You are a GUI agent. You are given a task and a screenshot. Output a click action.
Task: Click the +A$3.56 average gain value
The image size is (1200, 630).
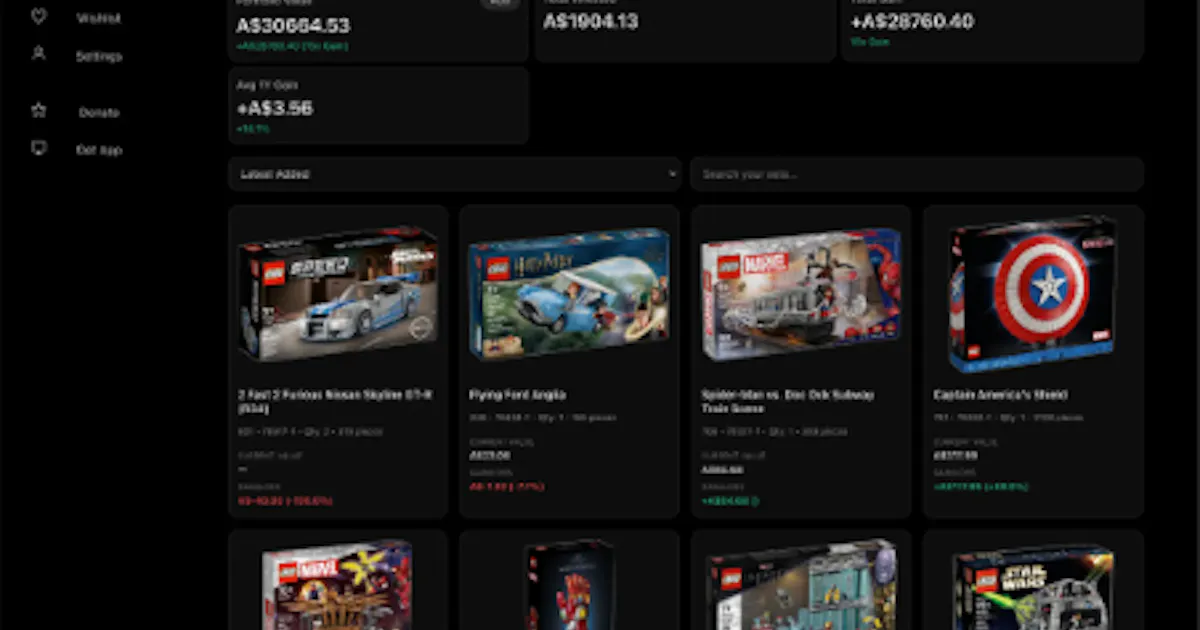pyautogui.click(x=275, y=108)
